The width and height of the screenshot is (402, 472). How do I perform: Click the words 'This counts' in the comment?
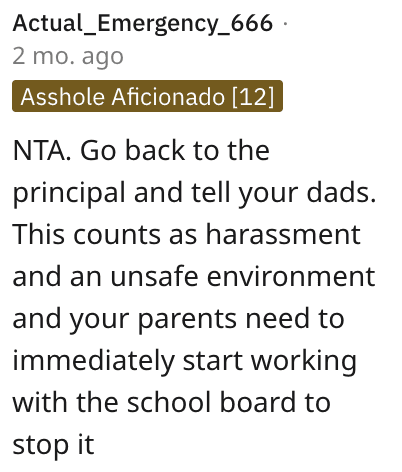tap(87, 235)
